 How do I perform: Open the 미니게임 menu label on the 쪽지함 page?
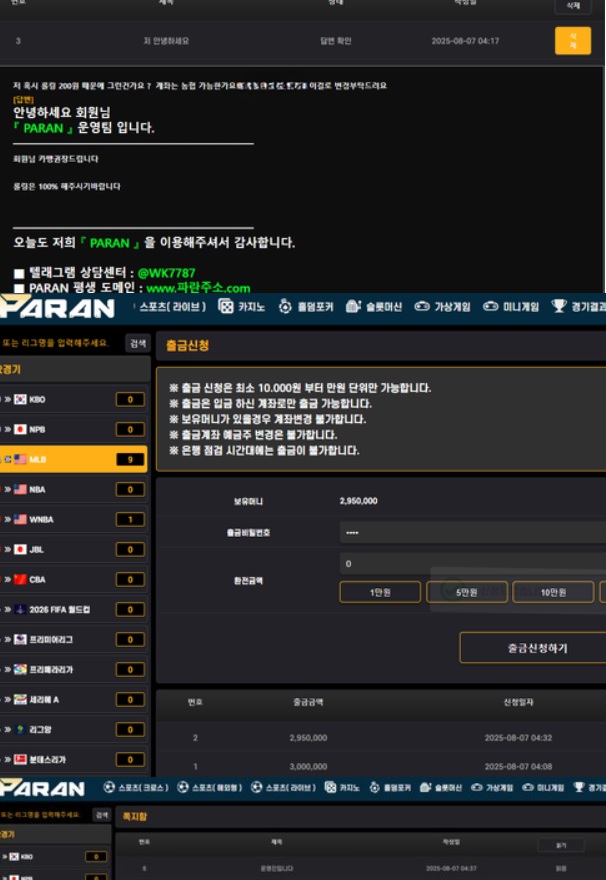(x=550, y=788)
